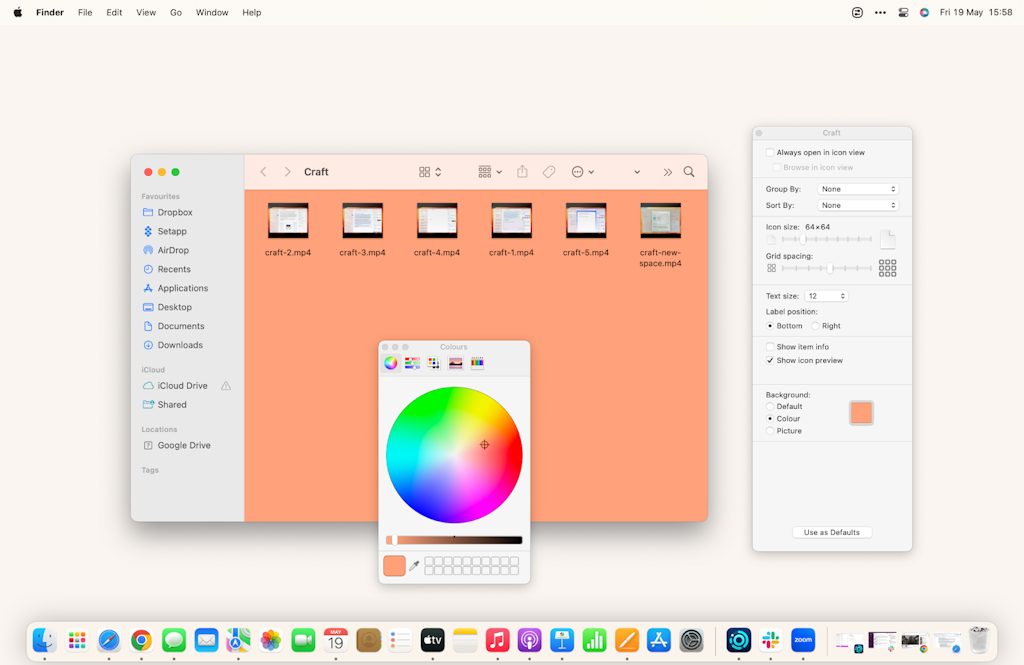Viewport: 1024px width, 665px height.
Task: Enable 'Always open in icon view'
Action: [769, 152]
